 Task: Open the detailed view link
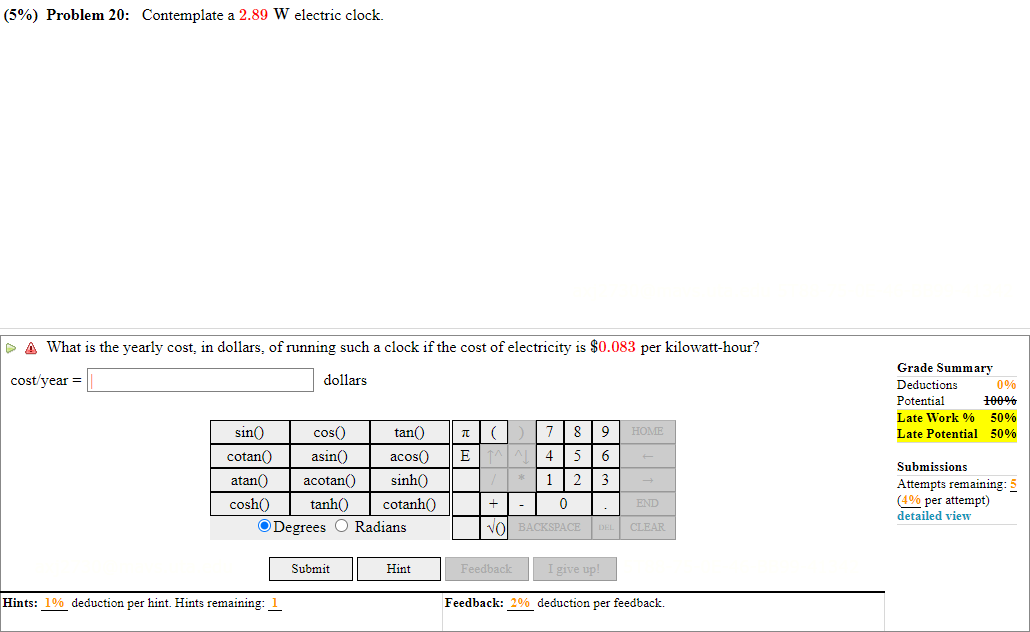[x=933, y=515]
